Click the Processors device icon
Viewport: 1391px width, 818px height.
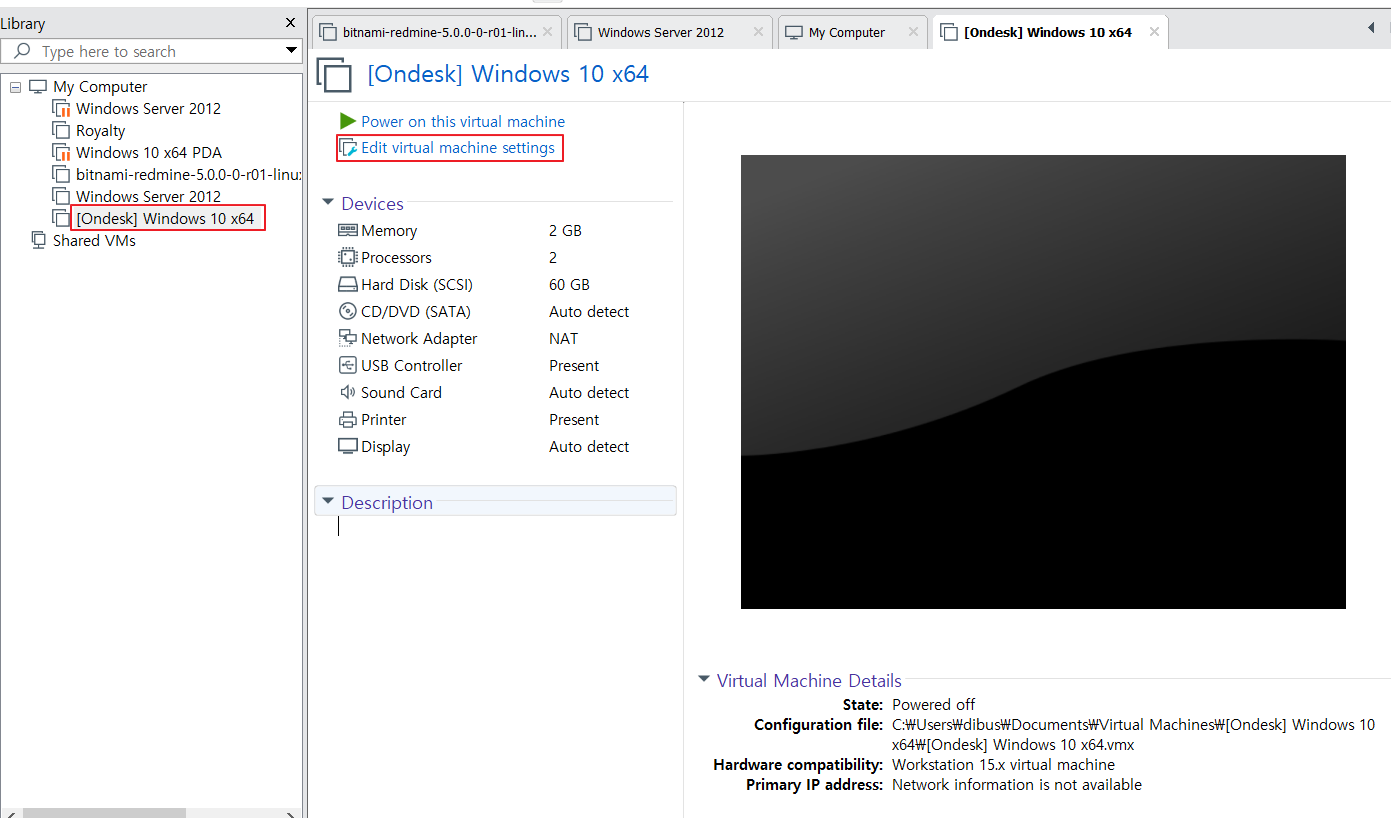(348, 257)
